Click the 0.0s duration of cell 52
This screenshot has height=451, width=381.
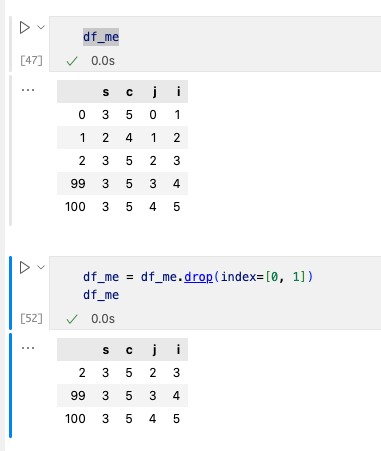[103, 319]
